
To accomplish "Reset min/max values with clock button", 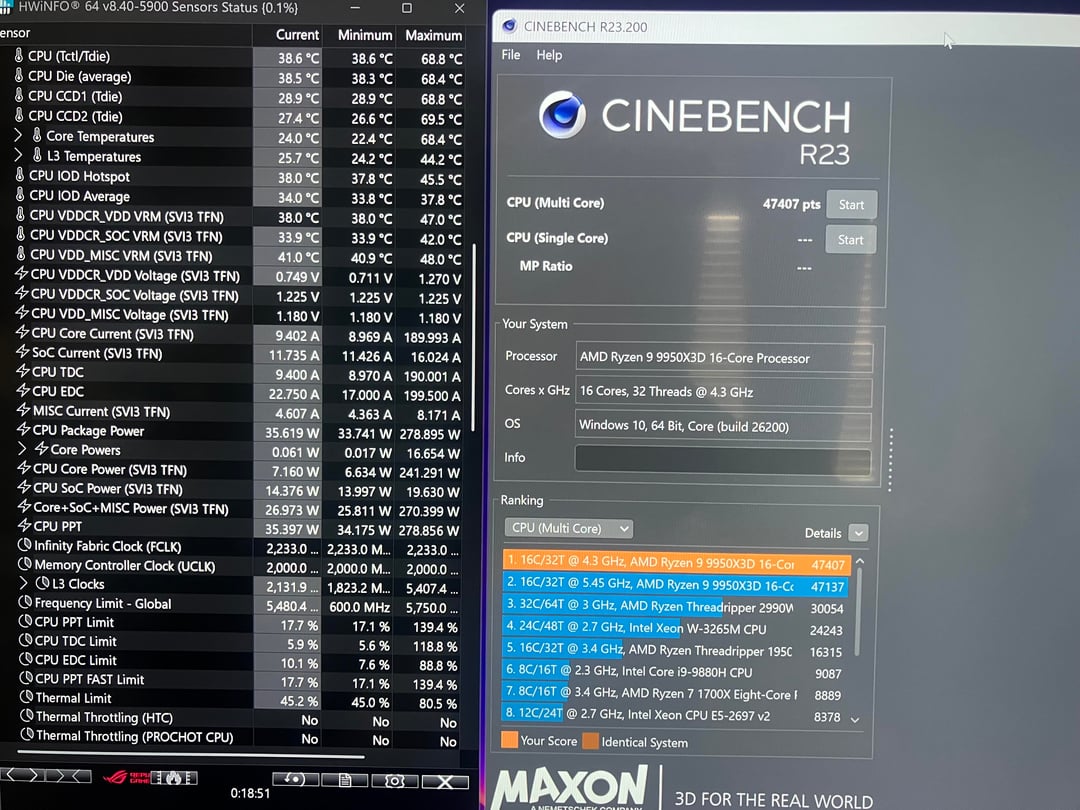I will (x=295, y=779).
